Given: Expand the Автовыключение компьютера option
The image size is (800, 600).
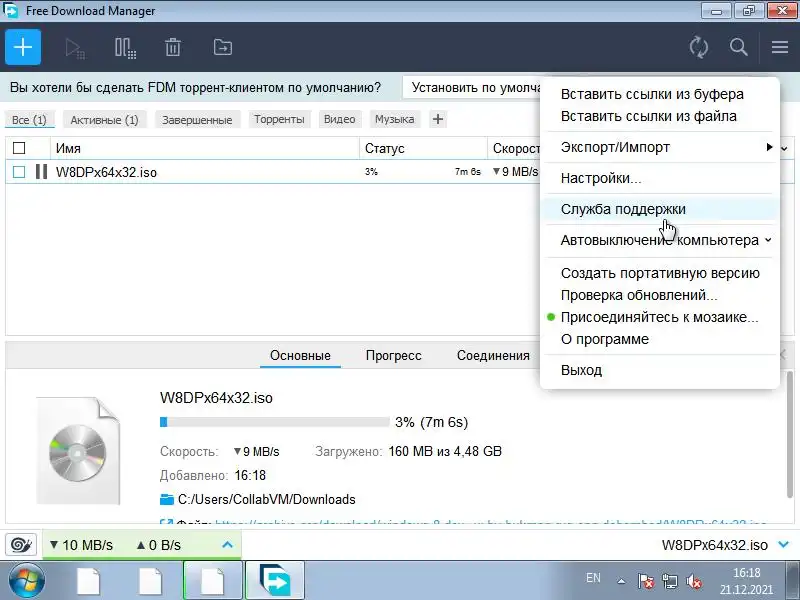Looking at the screenshot, I should [660, 240].
